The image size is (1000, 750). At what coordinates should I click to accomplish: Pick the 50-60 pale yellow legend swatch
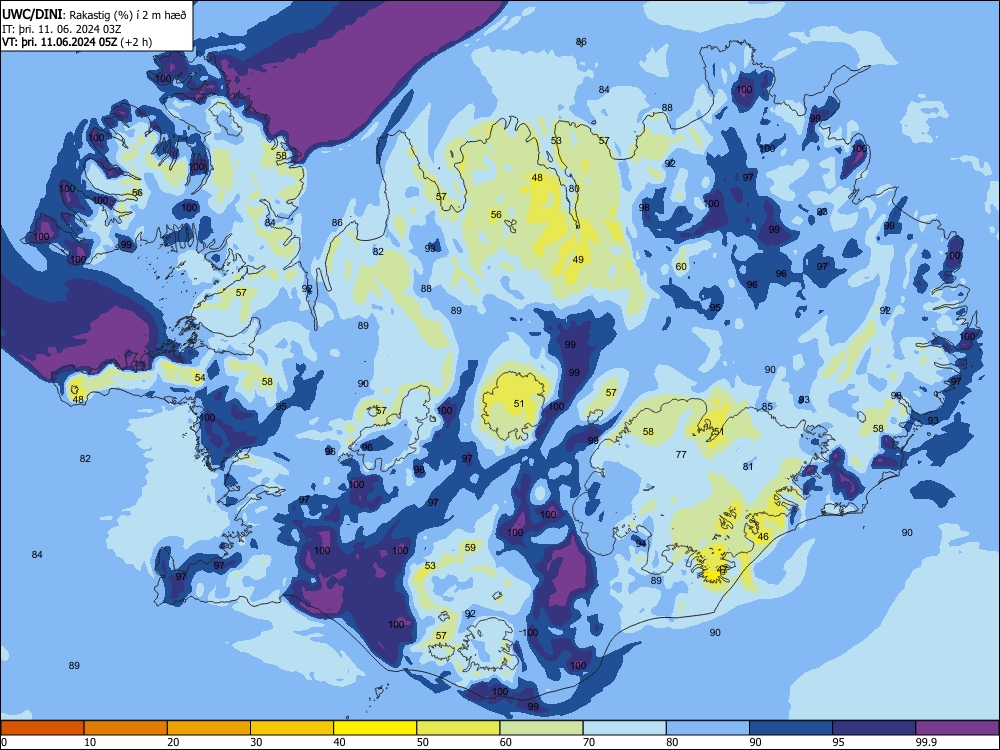click(x=458, y=728)
